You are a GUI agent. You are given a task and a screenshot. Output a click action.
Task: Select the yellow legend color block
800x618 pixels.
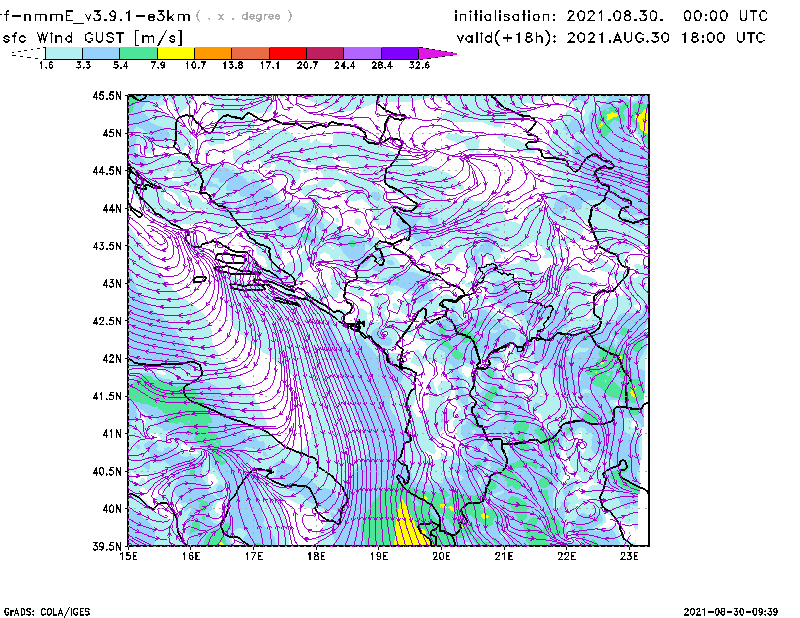click(x=176, y=53)
